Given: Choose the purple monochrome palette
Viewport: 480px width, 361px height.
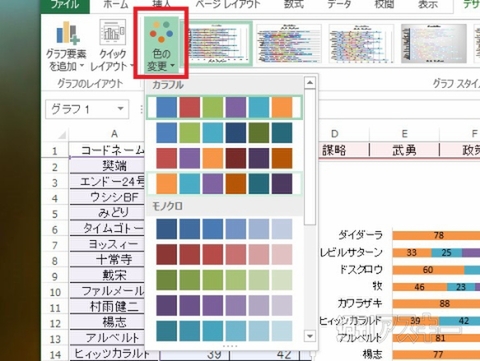Looking at the screenshot, I should coord(224,305).
